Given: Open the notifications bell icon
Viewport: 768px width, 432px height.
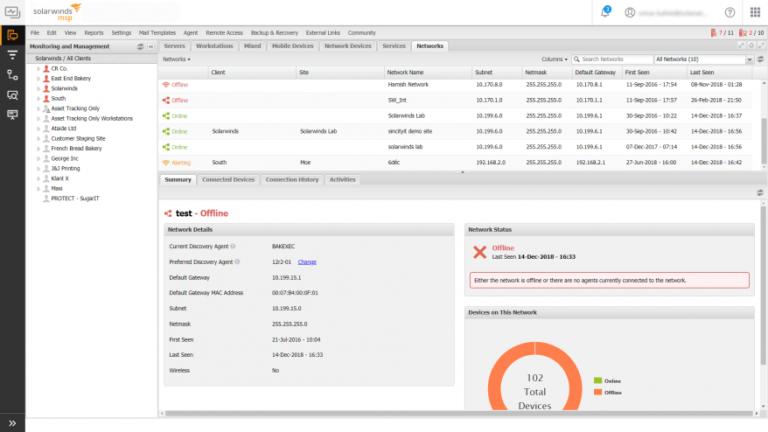Looking at the screenshot, I should pyautogui.click(x=606, y=13).
